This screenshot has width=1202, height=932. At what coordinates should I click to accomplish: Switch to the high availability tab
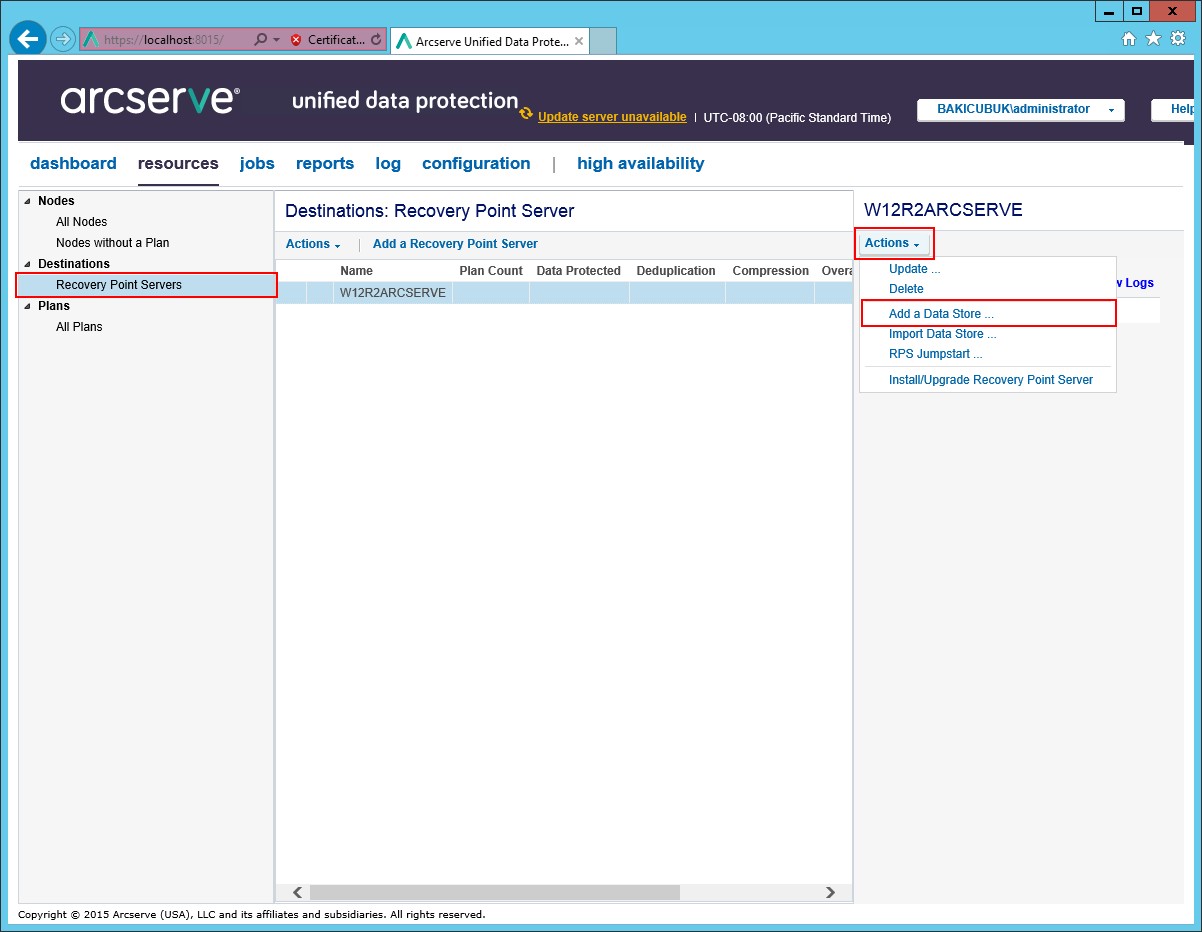point(641,163)
